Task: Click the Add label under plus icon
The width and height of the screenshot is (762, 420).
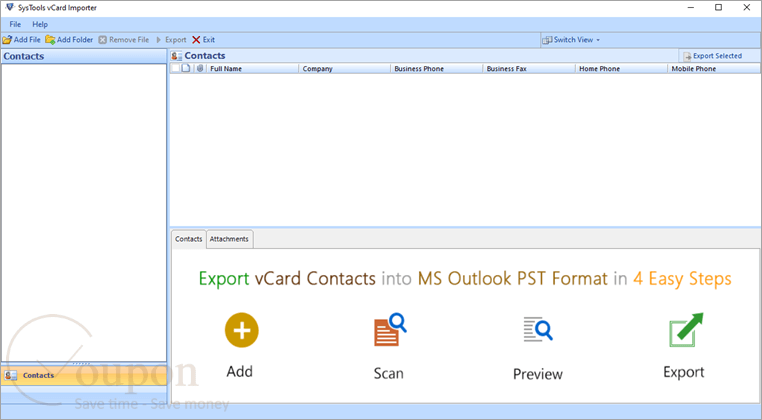Action: 240,371
